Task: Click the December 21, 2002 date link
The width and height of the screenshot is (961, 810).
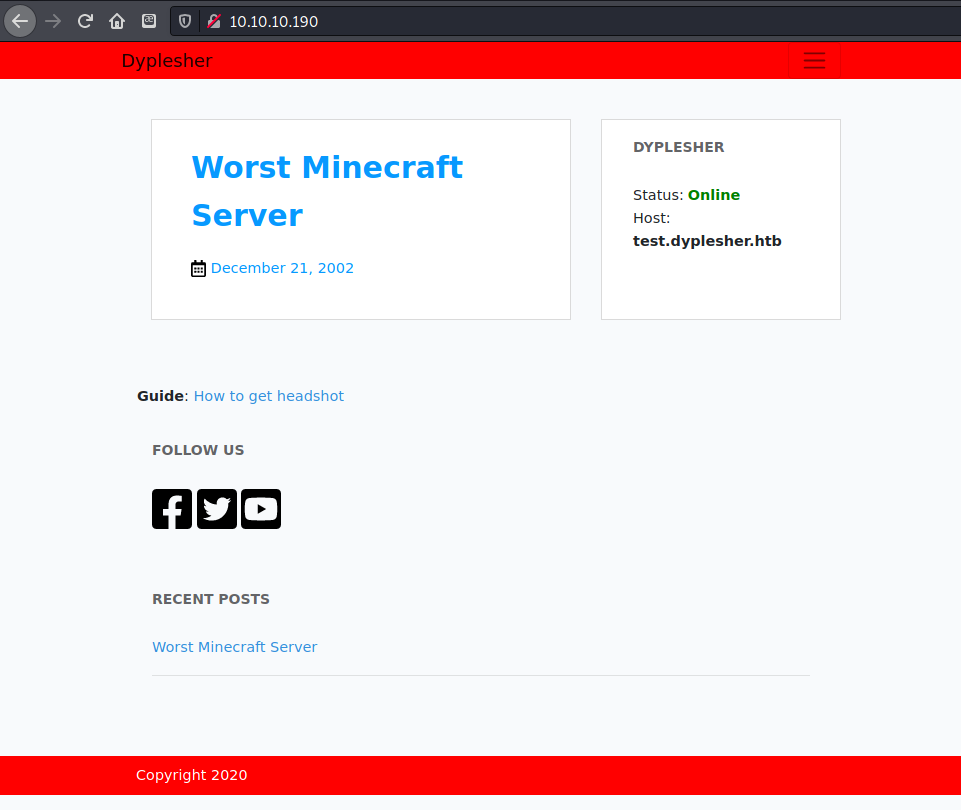Action: (x=282, y=268)
